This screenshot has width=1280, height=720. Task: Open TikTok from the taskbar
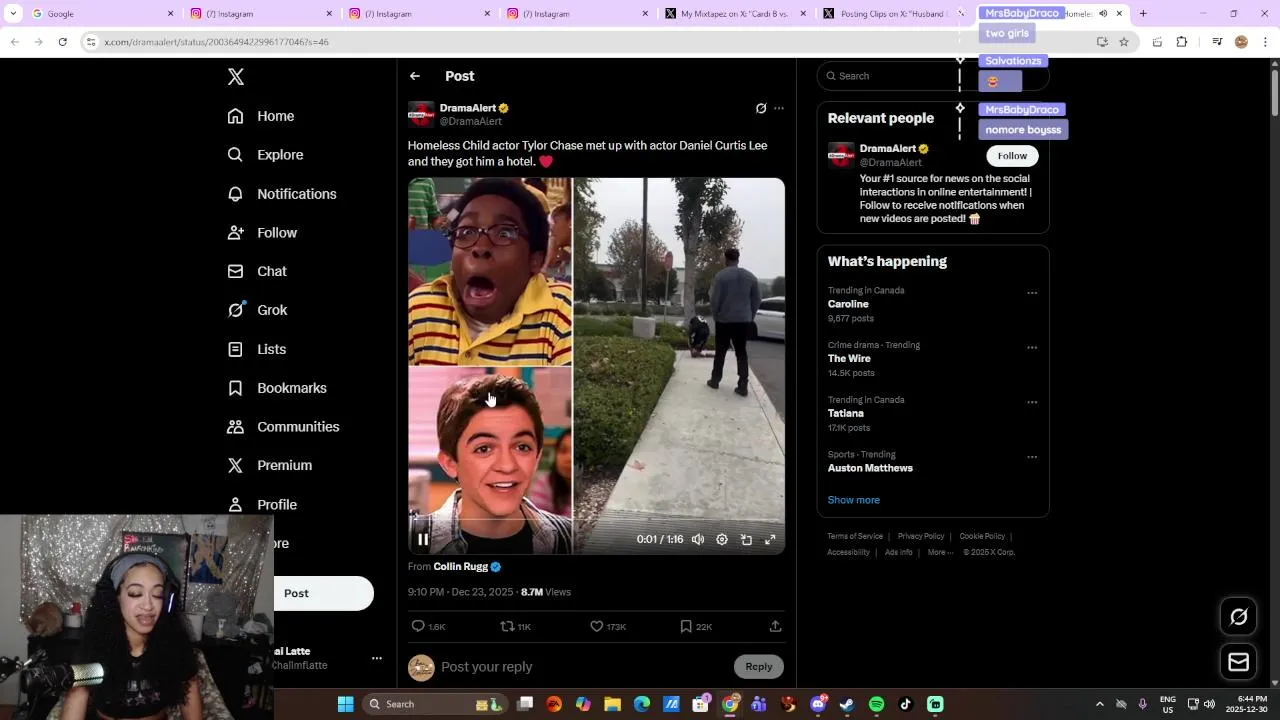click(906, 704)
